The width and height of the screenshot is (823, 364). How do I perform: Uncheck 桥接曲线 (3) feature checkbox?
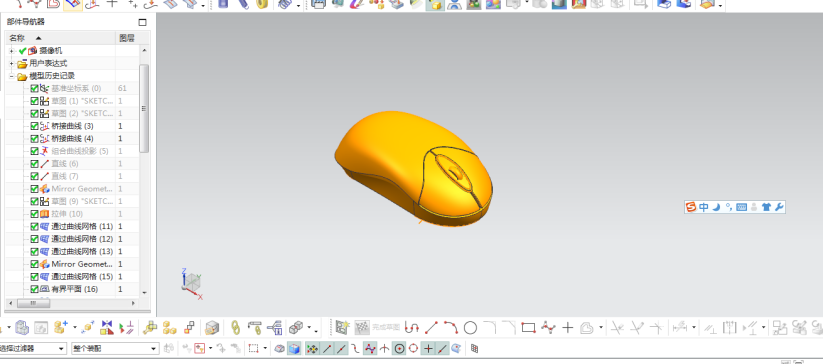click(x=35, y=126)
